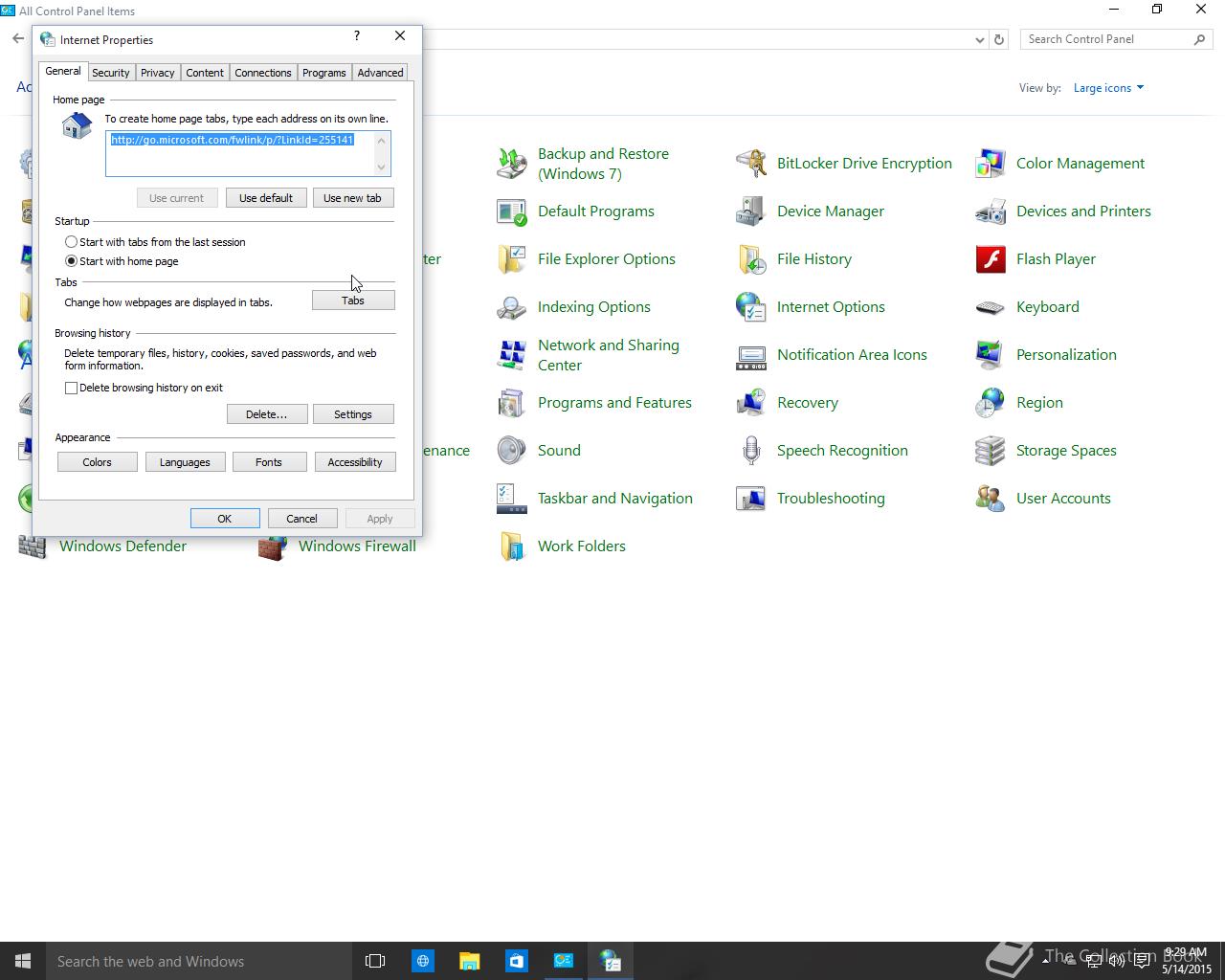Open the Personalization icon

click(x=991, y=355)
